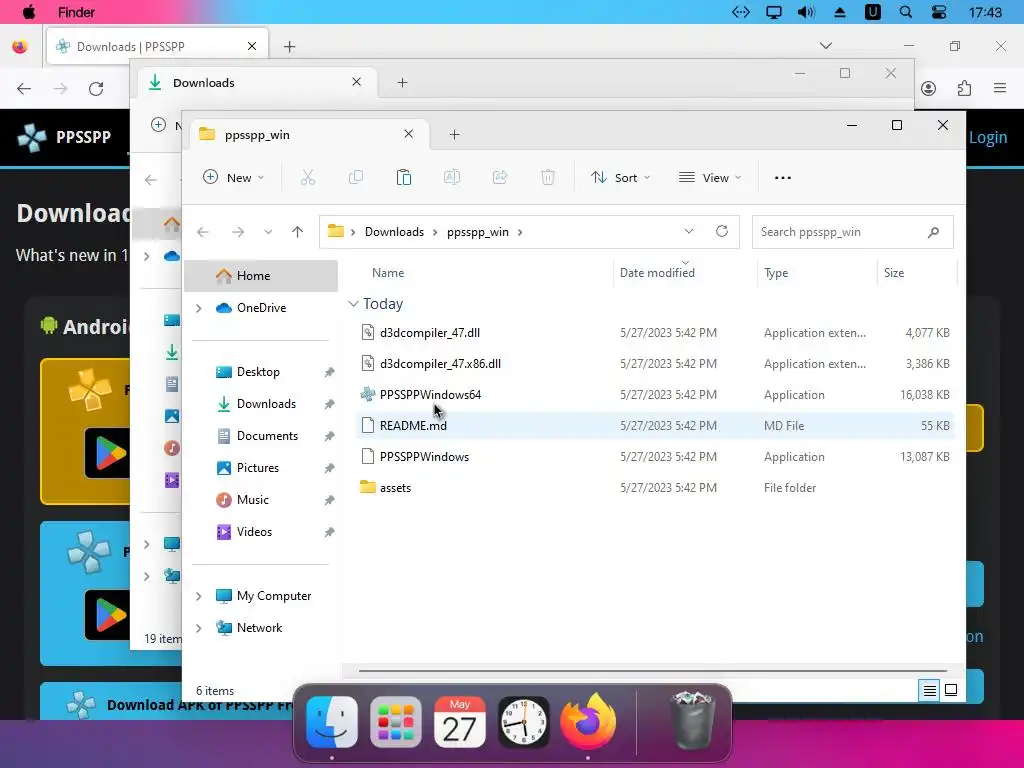
Task: Open Trash from the dock
Action: pos(692,721)
